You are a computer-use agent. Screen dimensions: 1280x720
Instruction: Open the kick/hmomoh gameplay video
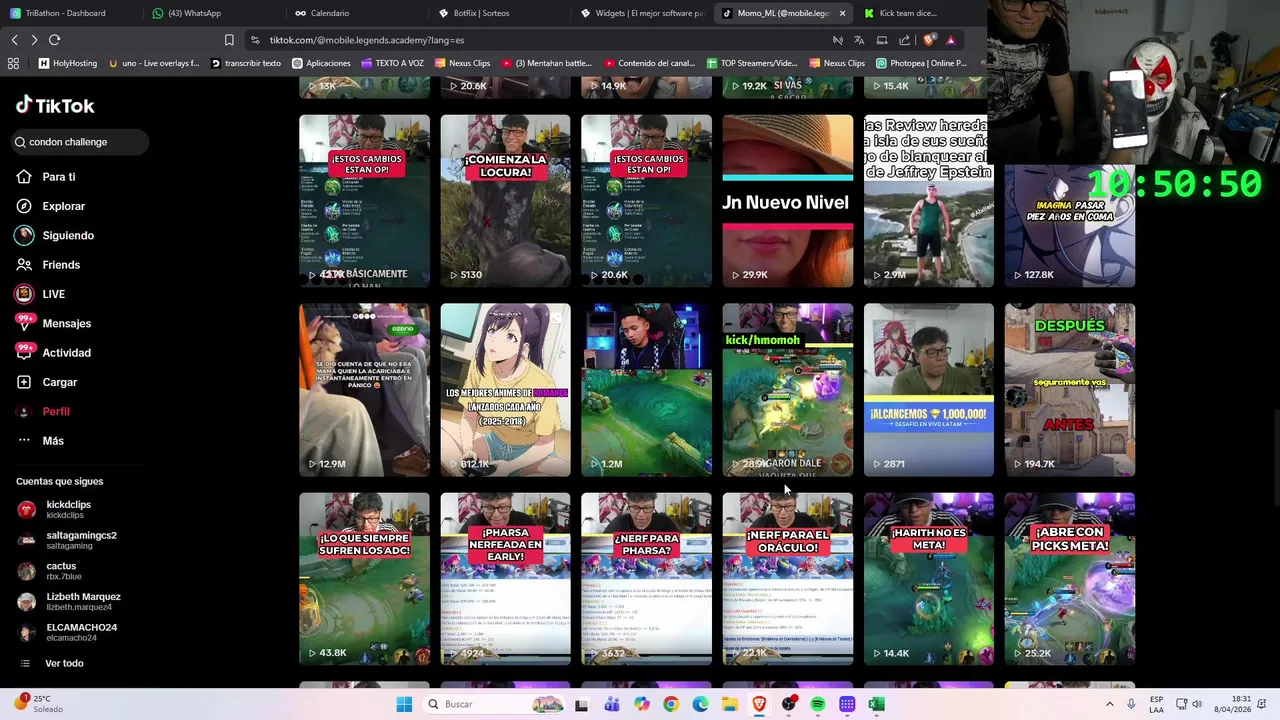point(787,390)
